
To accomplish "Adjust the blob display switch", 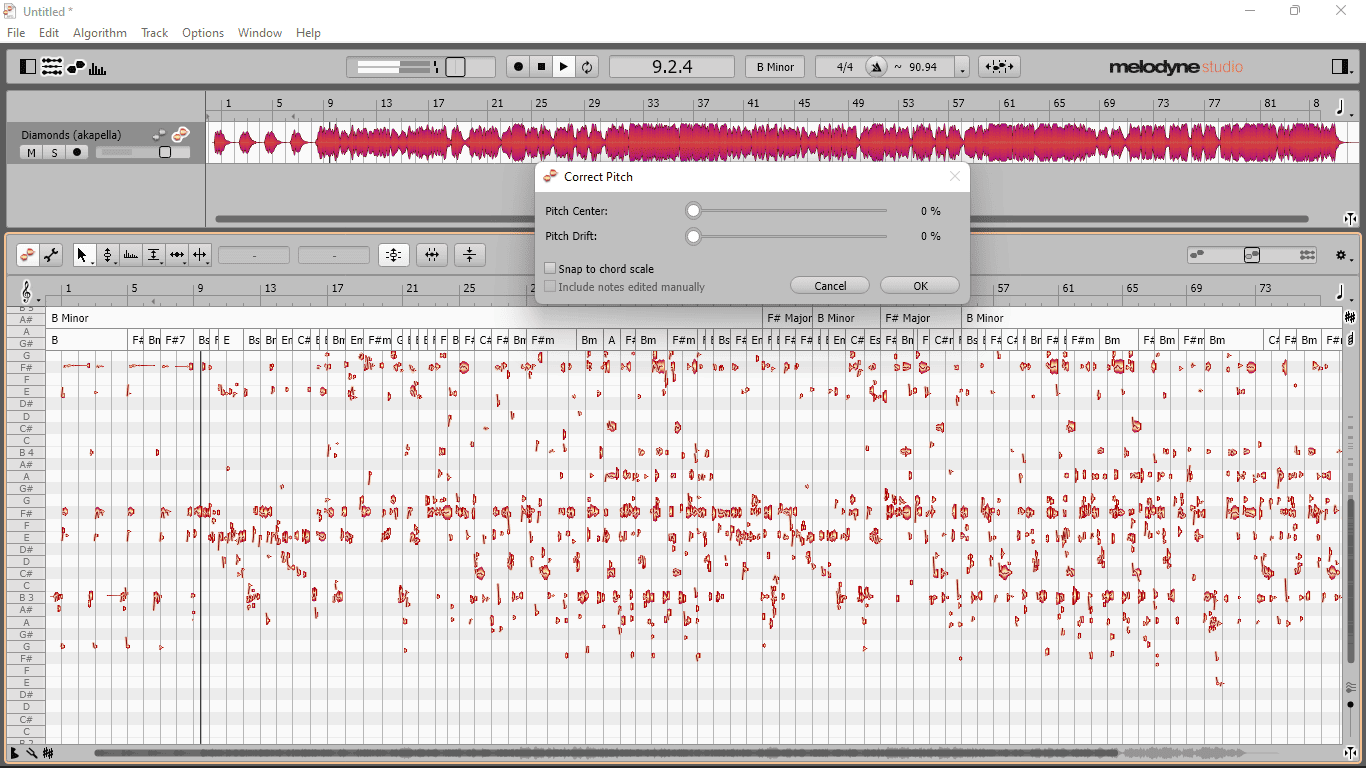I will pos(1252,256).
